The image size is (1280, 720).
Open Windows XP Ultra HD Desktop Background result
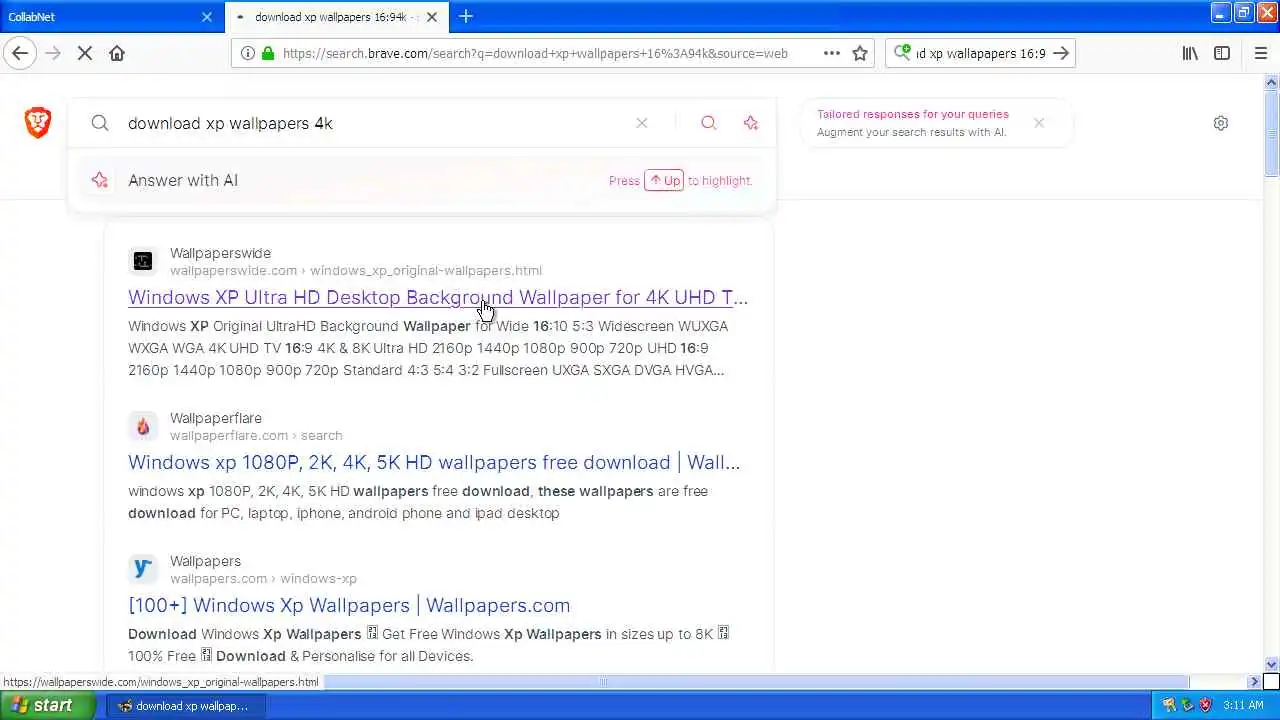coord(438,297)
